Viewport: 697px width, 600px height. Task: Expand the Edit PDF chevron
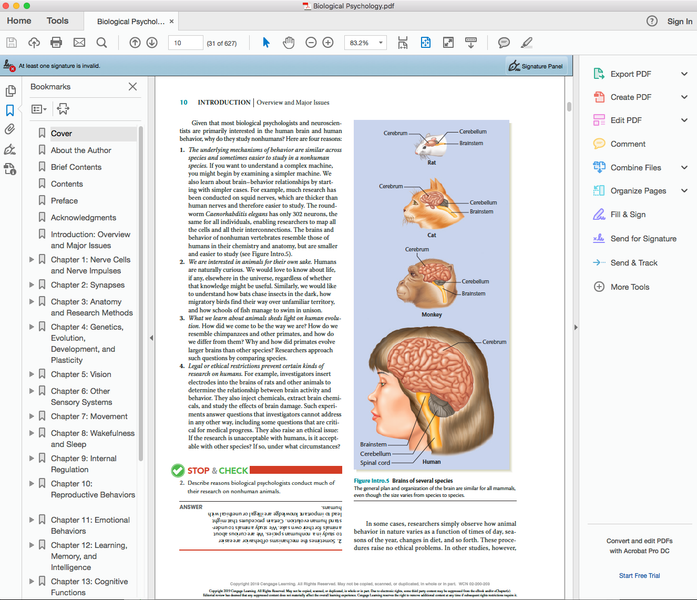tap(684, 120)
